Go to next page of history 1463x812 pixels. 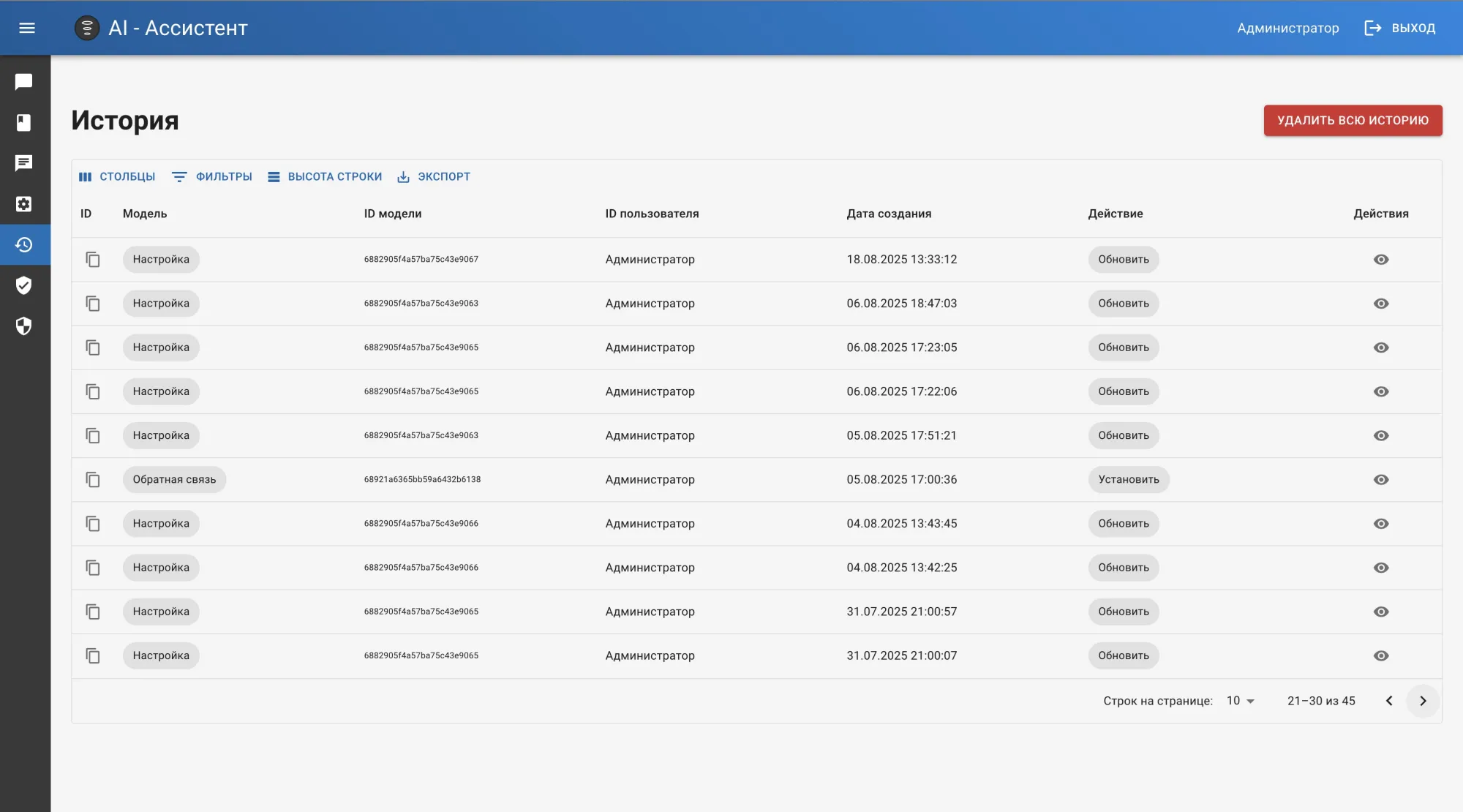[x=1423, y=701]
